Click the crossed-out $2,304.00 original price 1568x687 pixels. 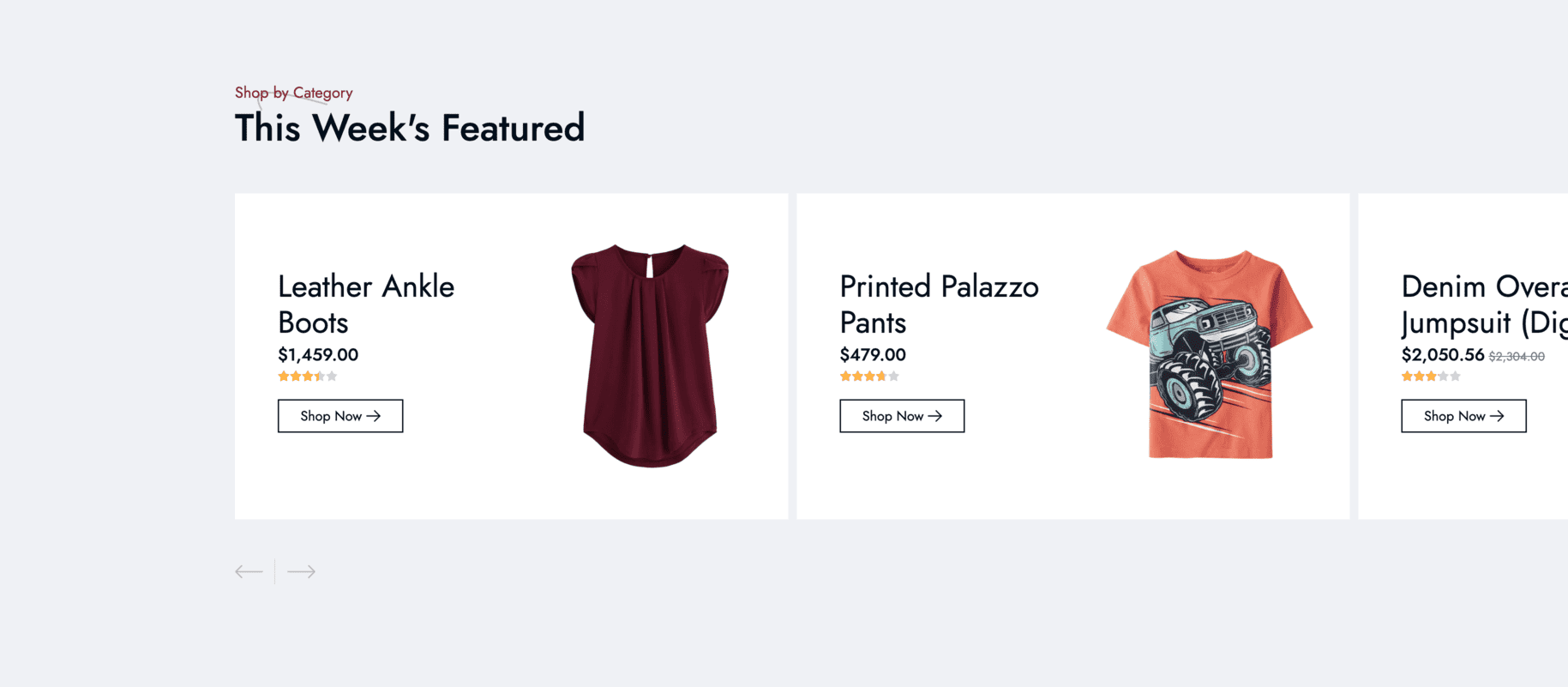pyautogui.click(x=1517, y=357)
